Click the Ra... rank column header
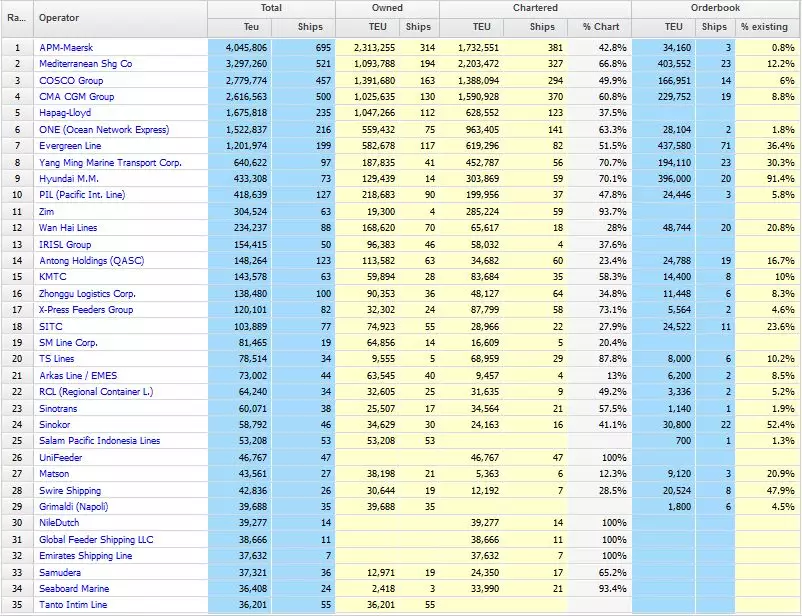This screenshot has width=802, height=616. click(16, 17)
